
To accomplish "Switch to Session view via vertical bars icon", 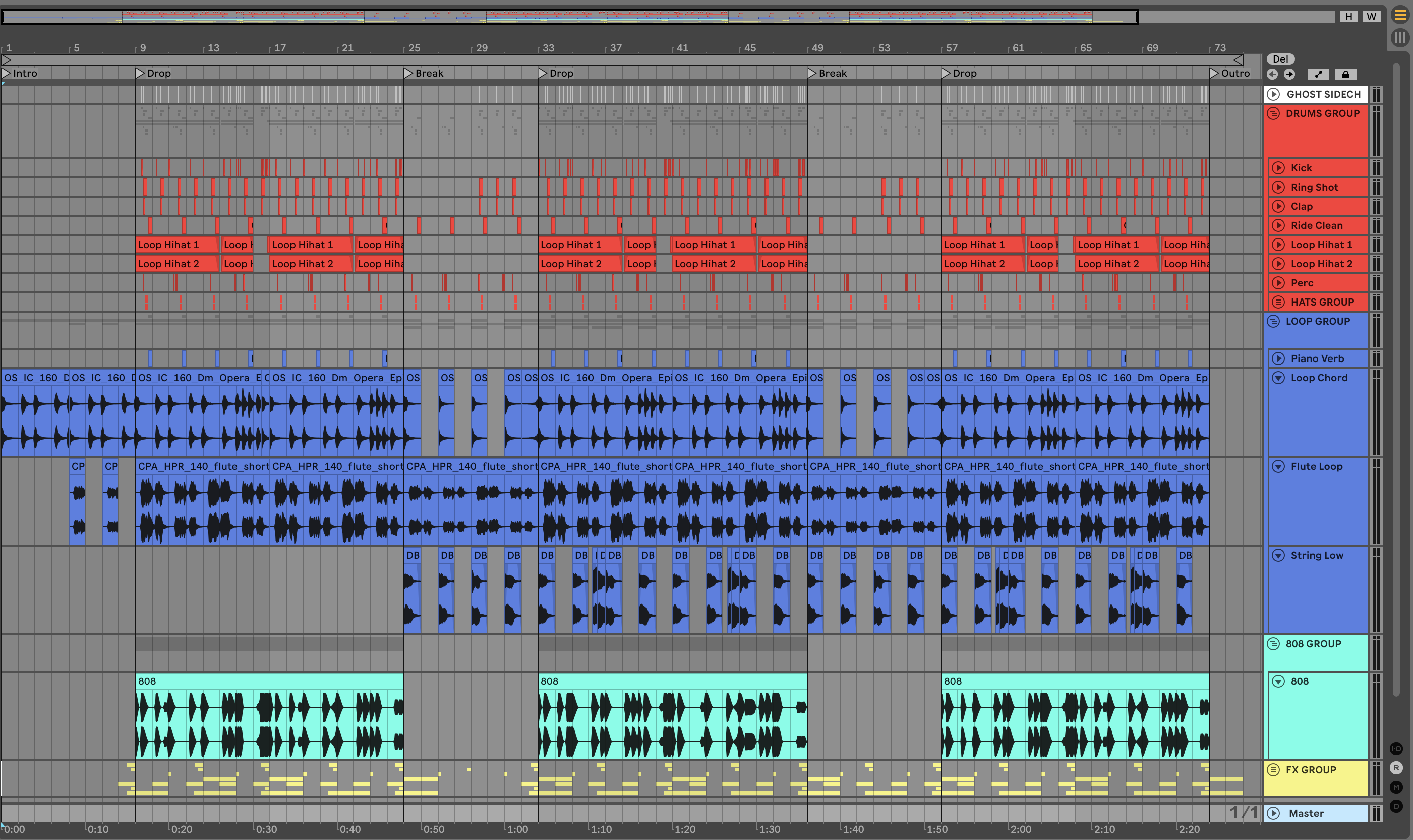I will pyautogui.click(x=1400, y=38).
